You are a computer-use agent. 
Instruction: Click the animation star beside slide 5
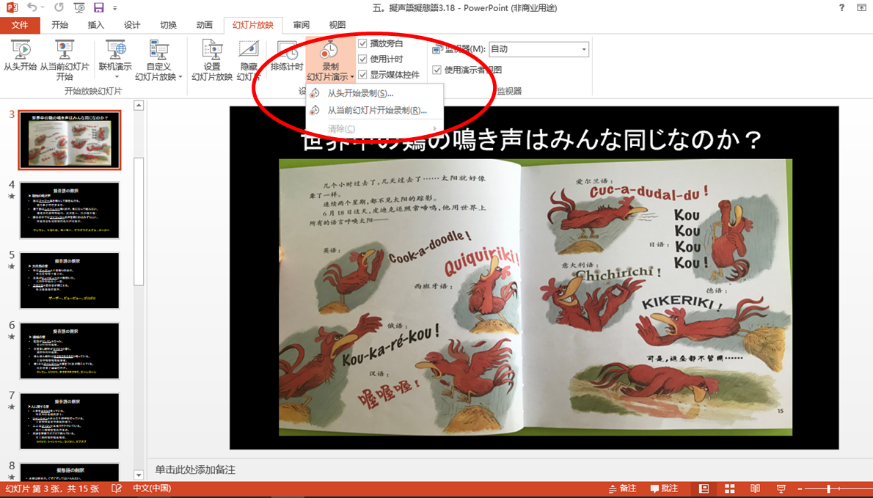[11, 267]
